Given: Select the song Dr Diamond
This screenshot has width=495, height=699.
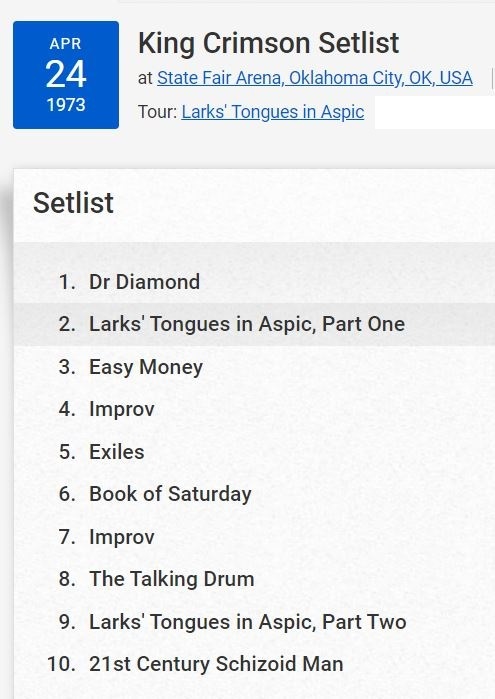Looking at the screenshot, I should pos(144,282).
